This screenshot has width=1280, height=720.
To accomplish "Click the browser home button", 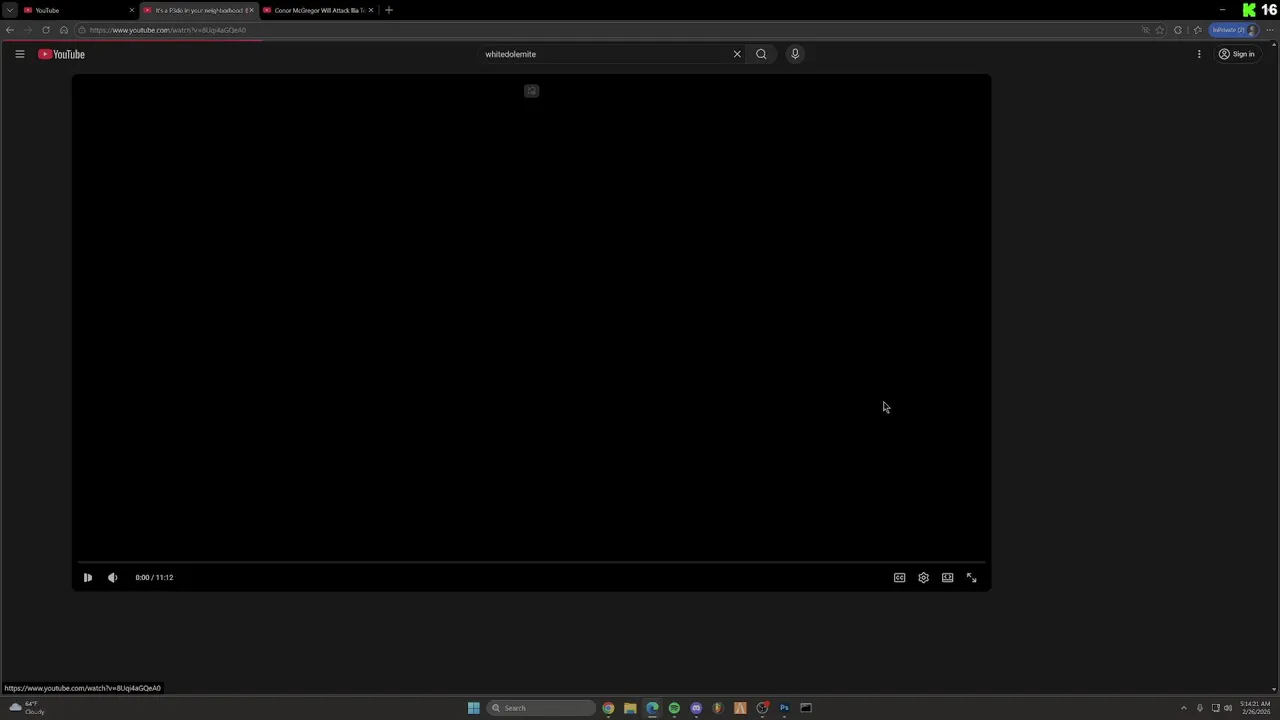I will coord(64,30).
